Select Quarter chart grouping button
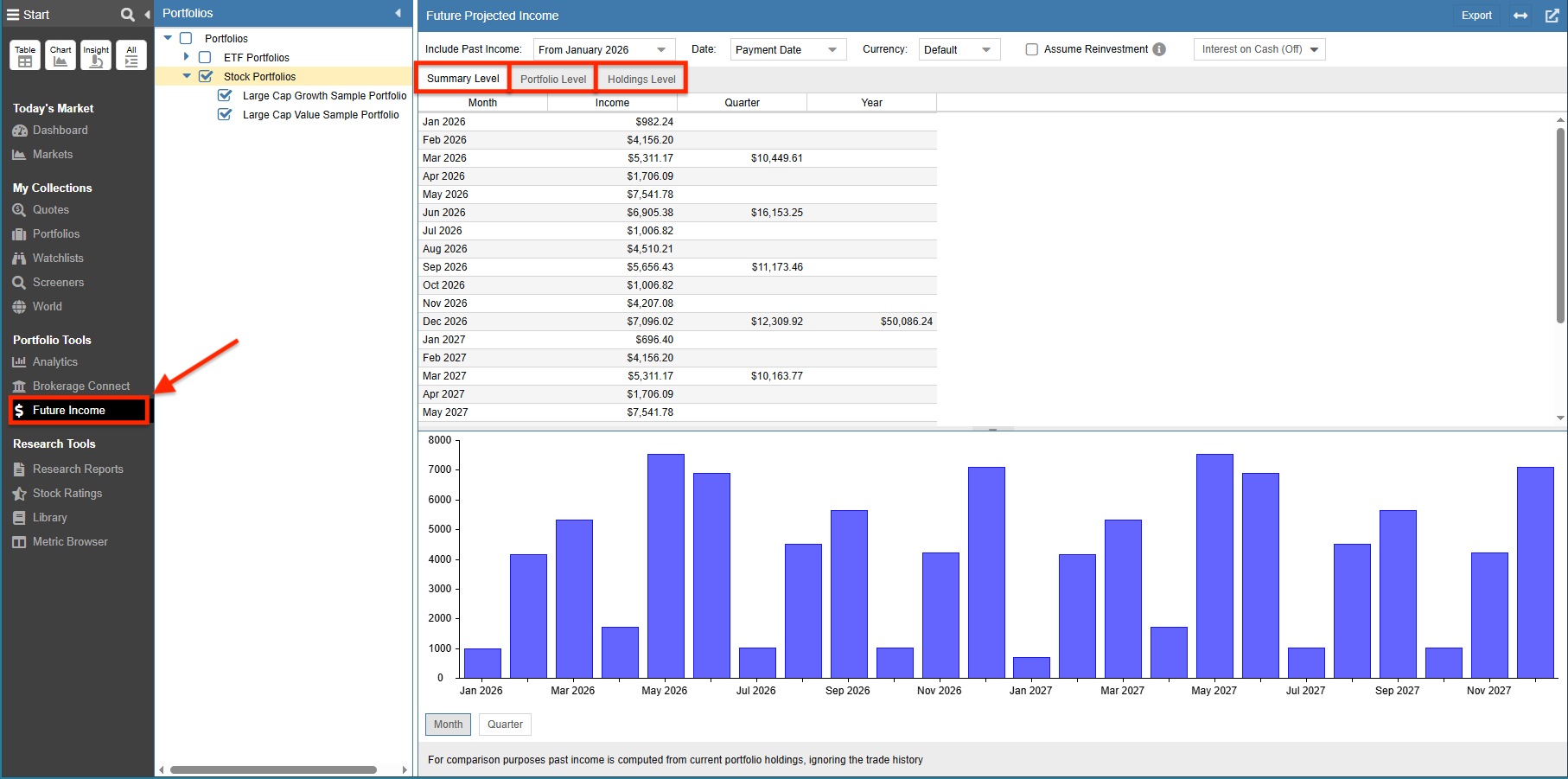Screen dimensions: 1568x779 click(505, 725)
